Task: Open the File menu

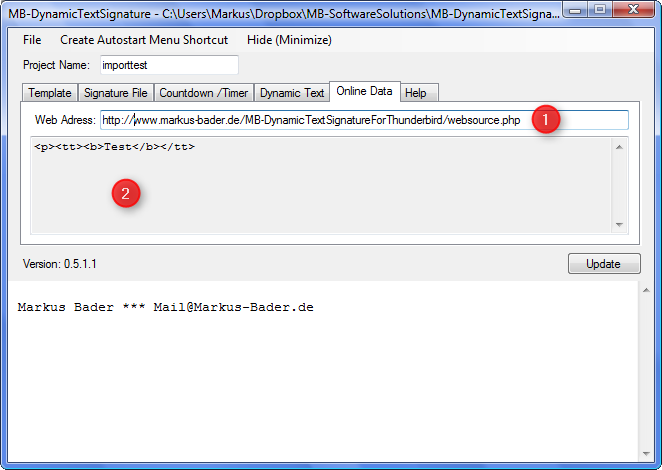Action: 32,40
